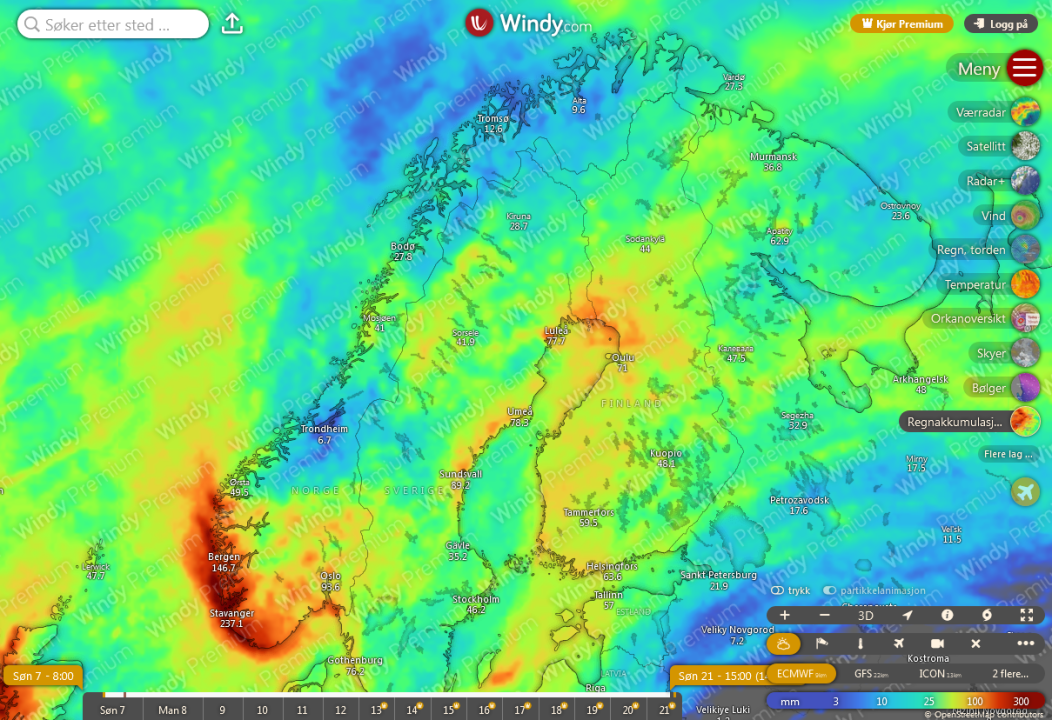Select the Temperatur layer icon
The image size is (1052, 720).
[x=1024, y=284]
